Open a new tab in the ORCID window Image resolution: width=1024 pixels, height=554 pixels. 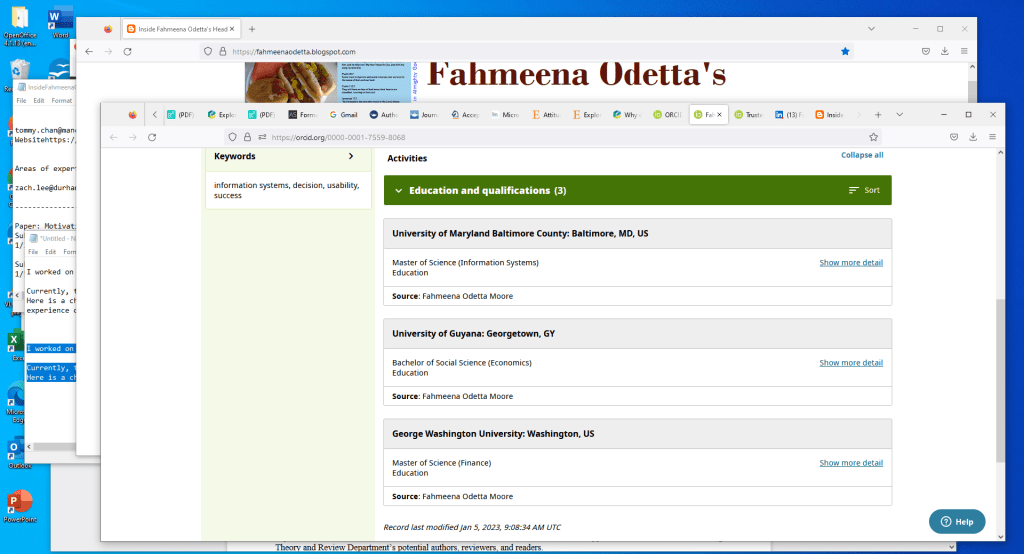pyautogui.click(x=878, y=115)
